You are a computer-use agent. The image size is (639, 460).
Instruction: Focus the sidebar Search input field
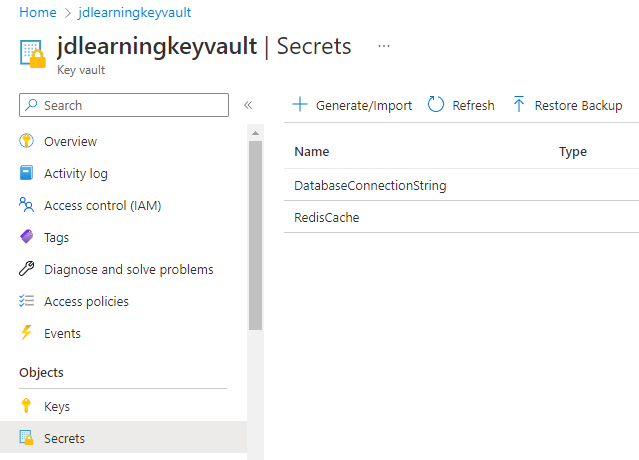click(124, 105)
